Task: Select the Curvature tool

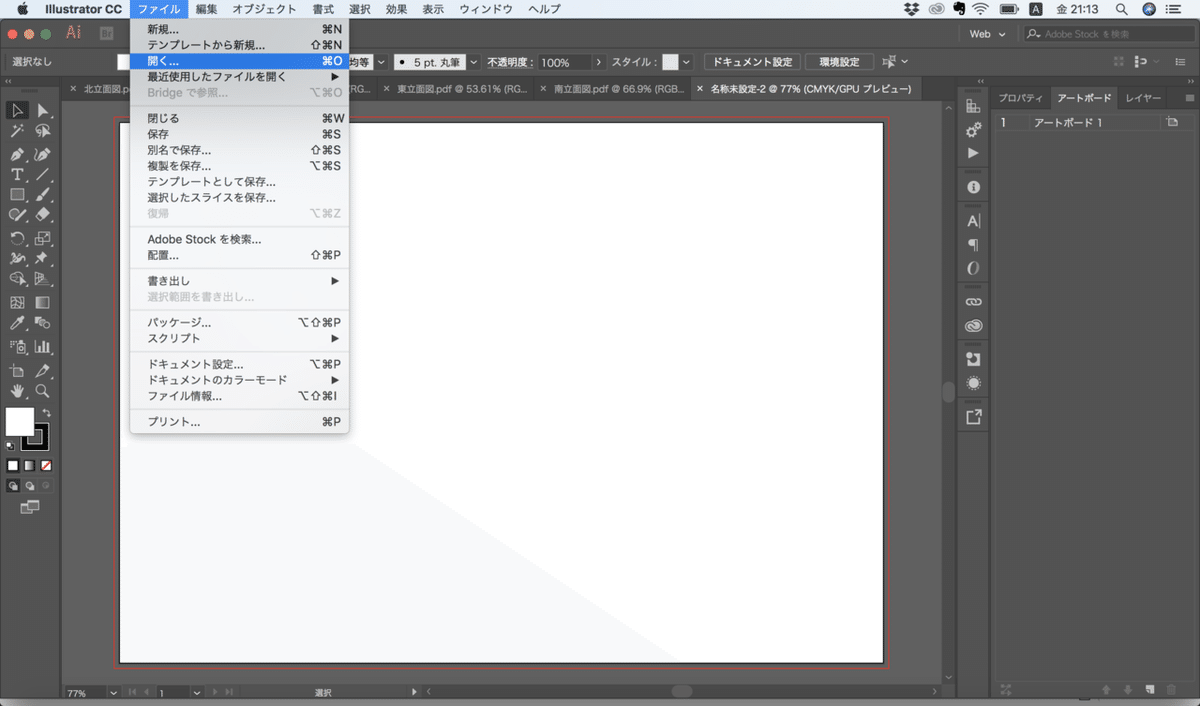Action: point(42,154)
